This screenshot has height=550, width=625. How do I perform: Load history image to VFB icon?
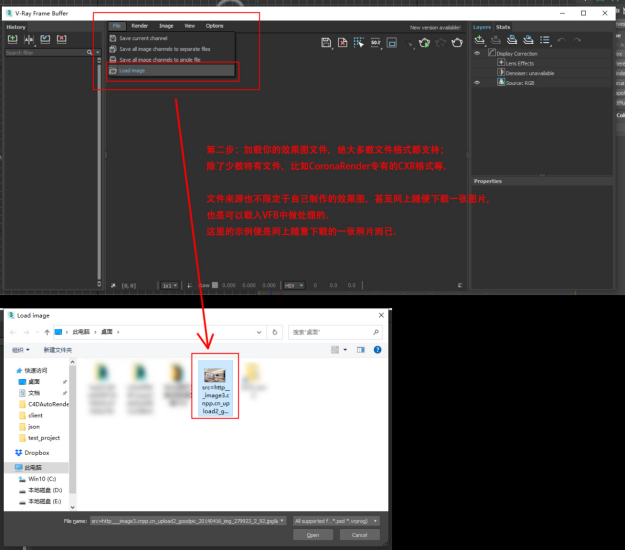[45, 39]
